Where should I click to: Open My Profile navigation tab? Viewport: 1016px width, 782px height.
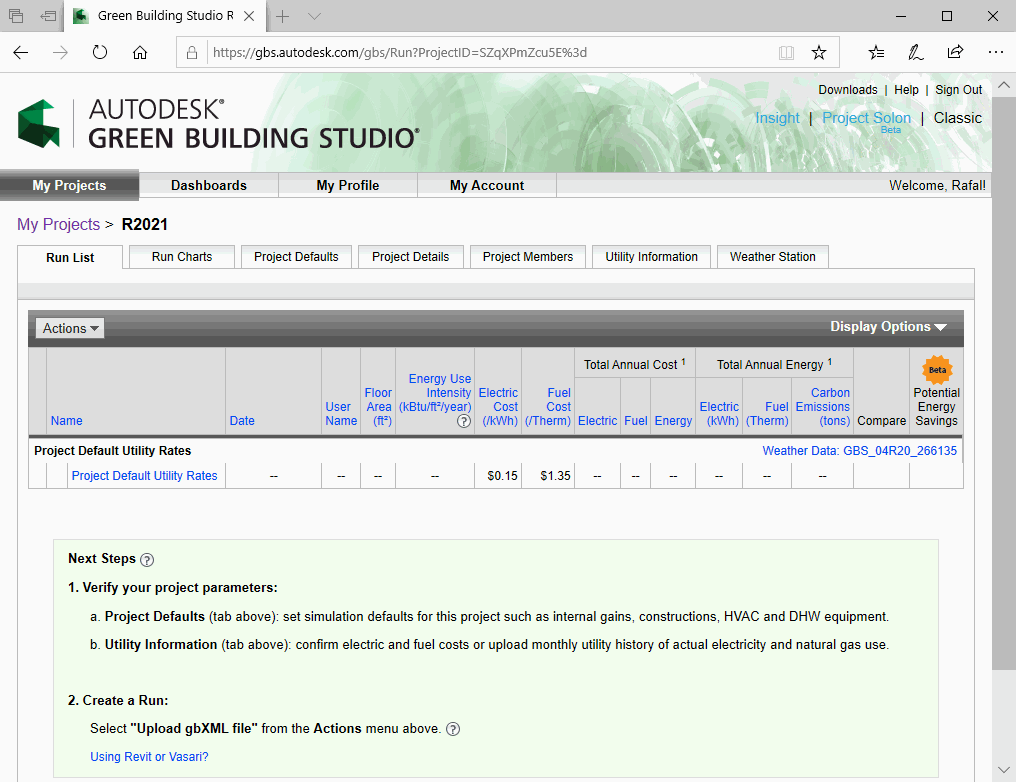(348, 185)
